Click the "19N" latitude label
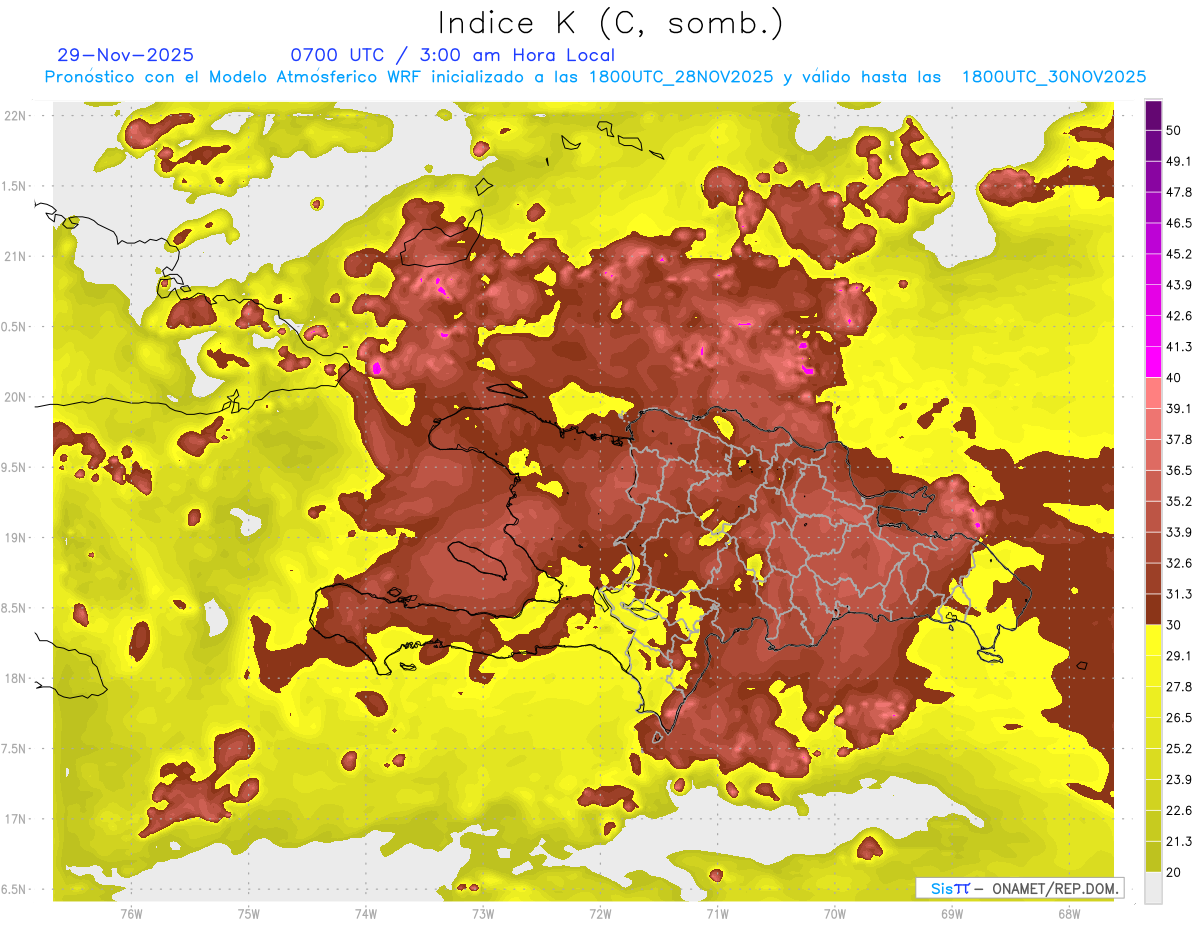This screenshot has width=1200, height=927. point(16,538)
